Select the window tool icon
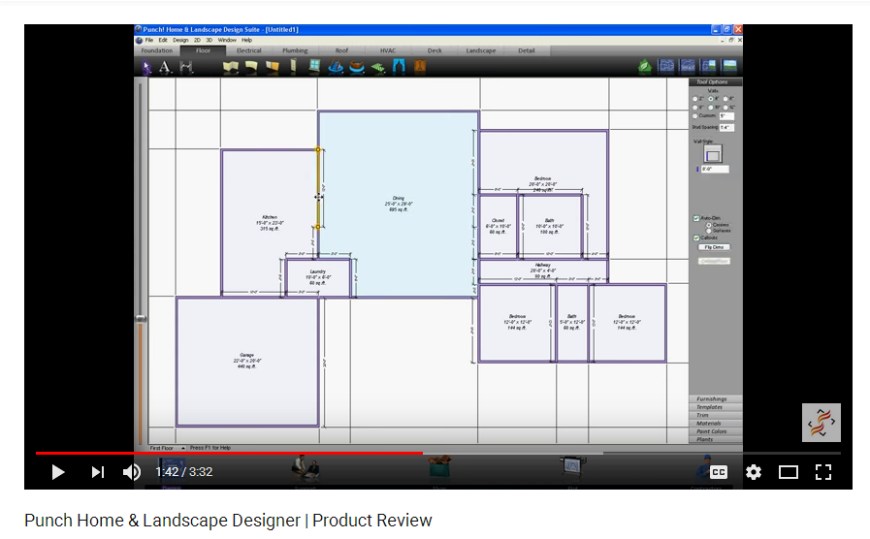 tap(314, 67)
